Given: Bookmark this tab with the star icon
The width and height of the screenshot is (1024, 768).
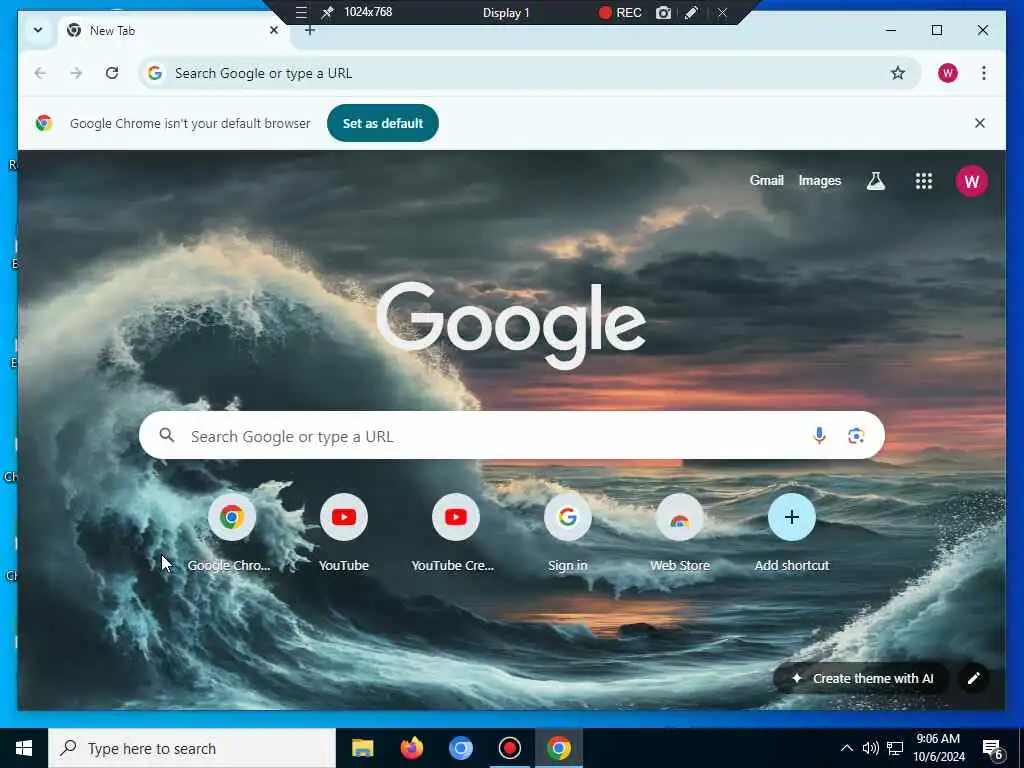Looking at the screenshot, I should click(898, 73).
